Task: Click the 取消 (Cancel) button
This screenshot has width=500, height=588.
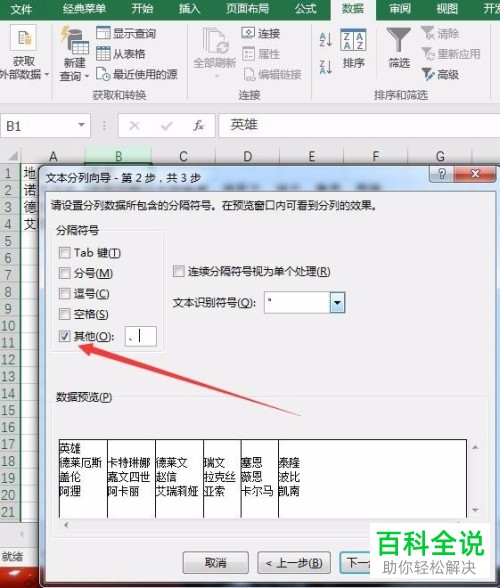Action: (x=216, y=562)
